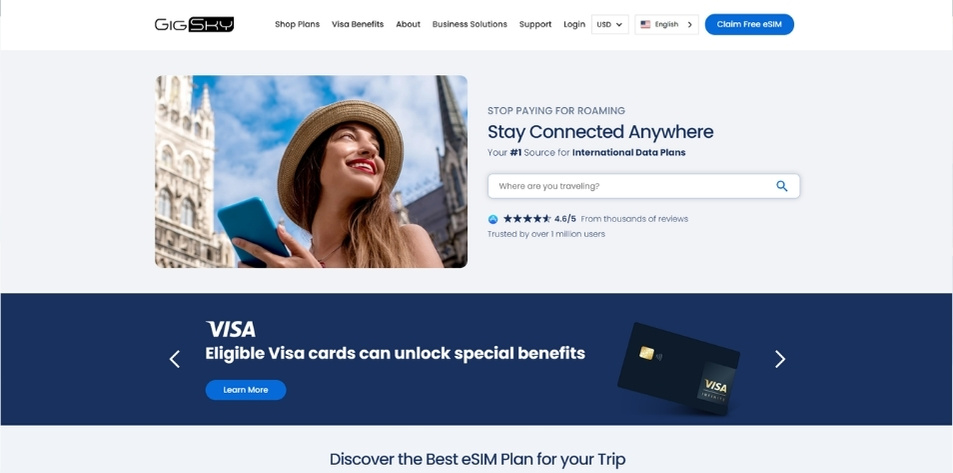Screen dimensions: 953x473
Task: Open the Support page link
Action: point(535,24)
